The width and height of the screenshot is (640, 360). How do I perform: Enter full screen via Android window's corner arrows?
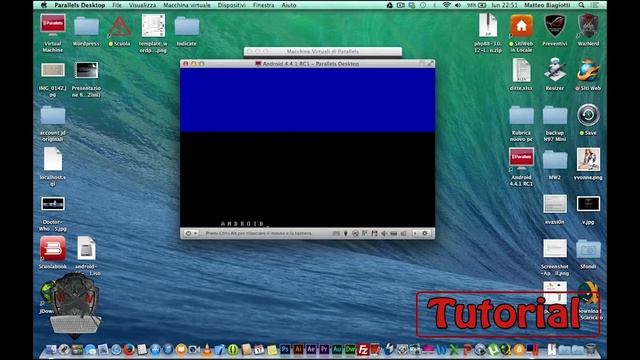pyautogui.click(x=430, y=64)
